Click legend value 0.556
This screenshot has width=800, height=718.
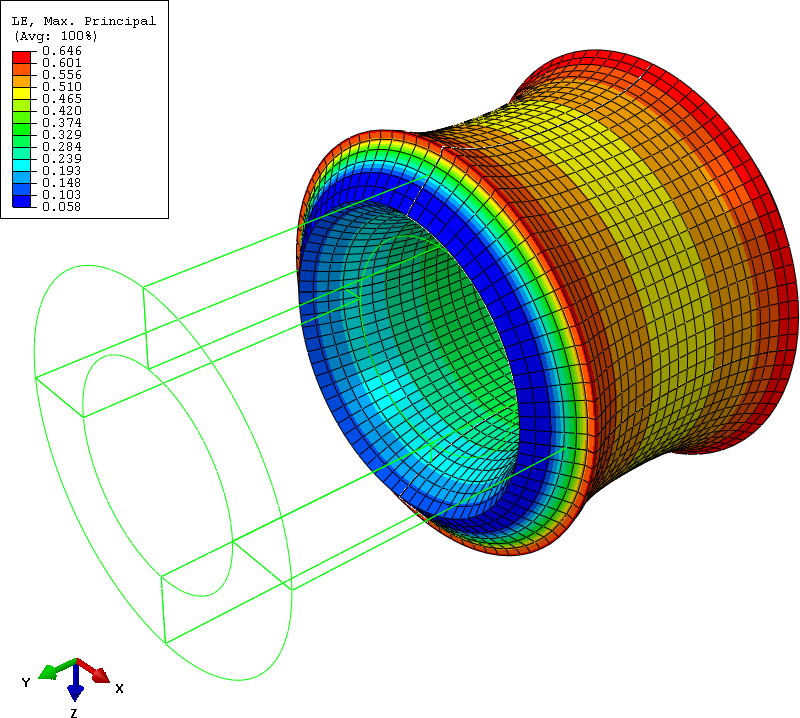coord(62,75)
